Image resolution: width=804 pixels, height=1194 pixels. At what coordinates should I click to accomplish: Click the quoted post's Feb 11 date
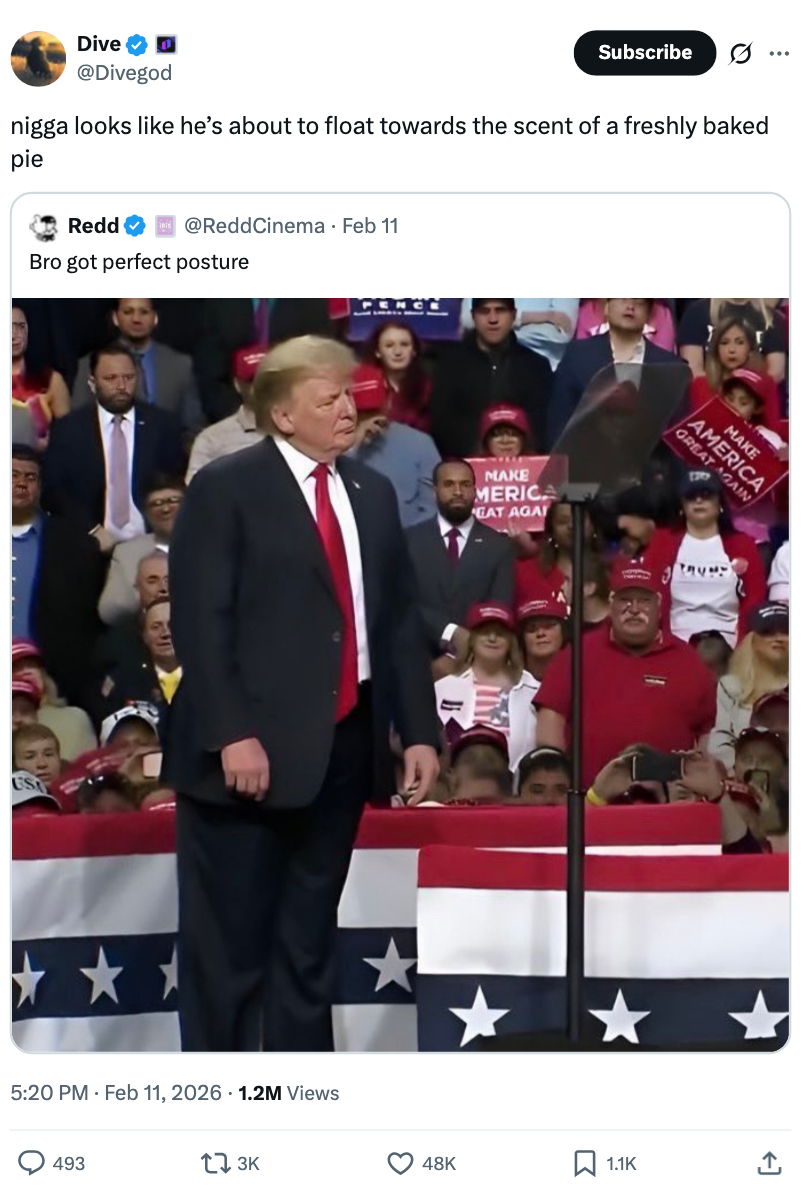(x=370, y=226)
